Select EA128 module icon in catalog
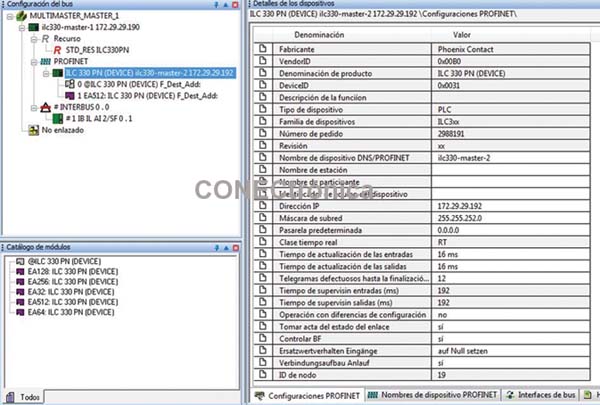Screen dimensions: 600x405 pos(20,270)
